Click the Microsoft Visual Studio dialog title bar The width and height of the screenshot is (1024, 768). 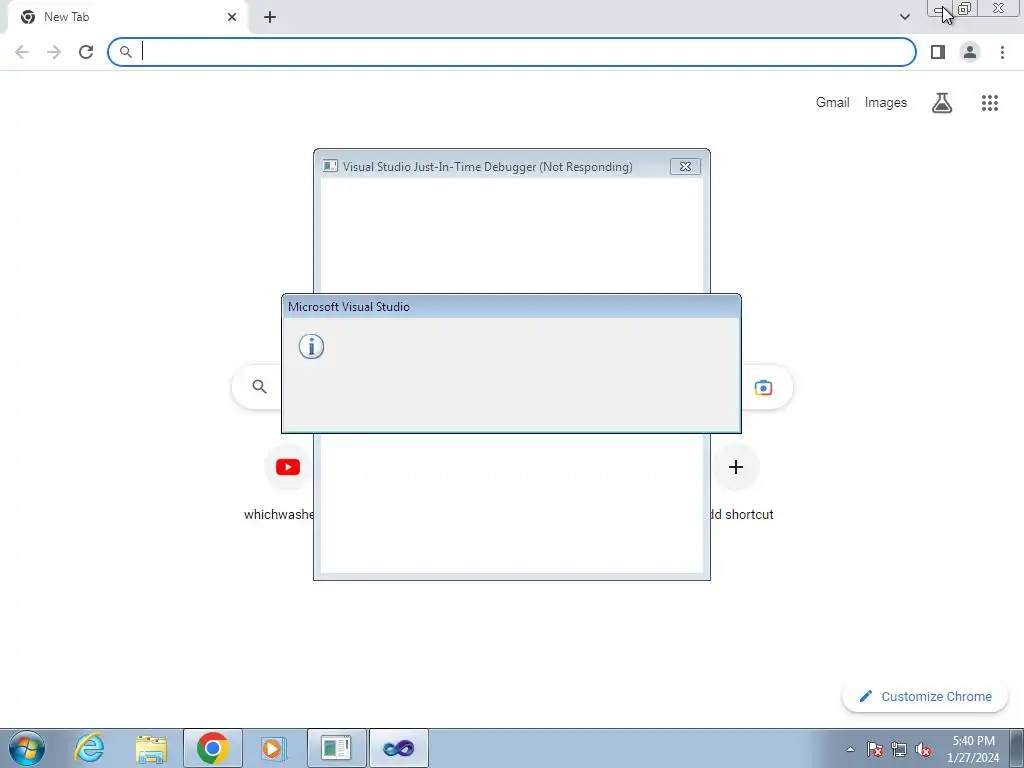pyautogui.click(x=511, y=306)
